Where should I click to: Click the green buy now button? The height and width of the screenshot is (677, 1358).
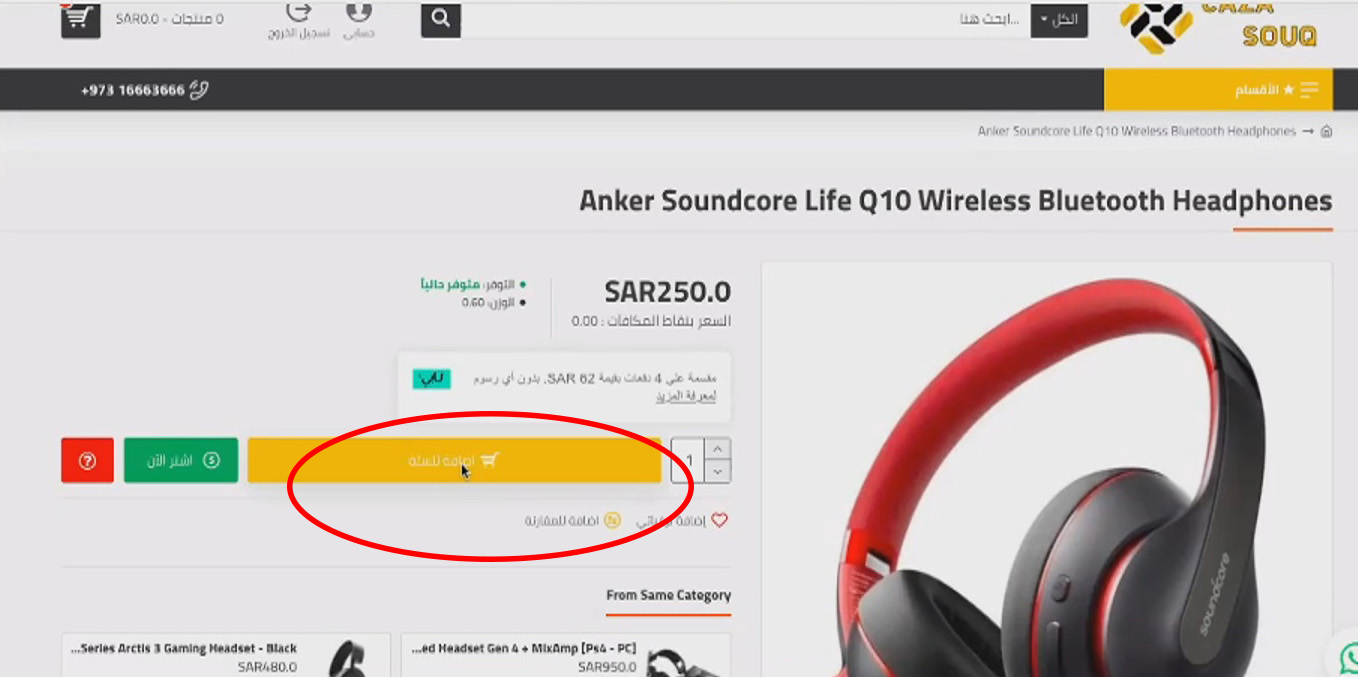click(x=181, y=461)
